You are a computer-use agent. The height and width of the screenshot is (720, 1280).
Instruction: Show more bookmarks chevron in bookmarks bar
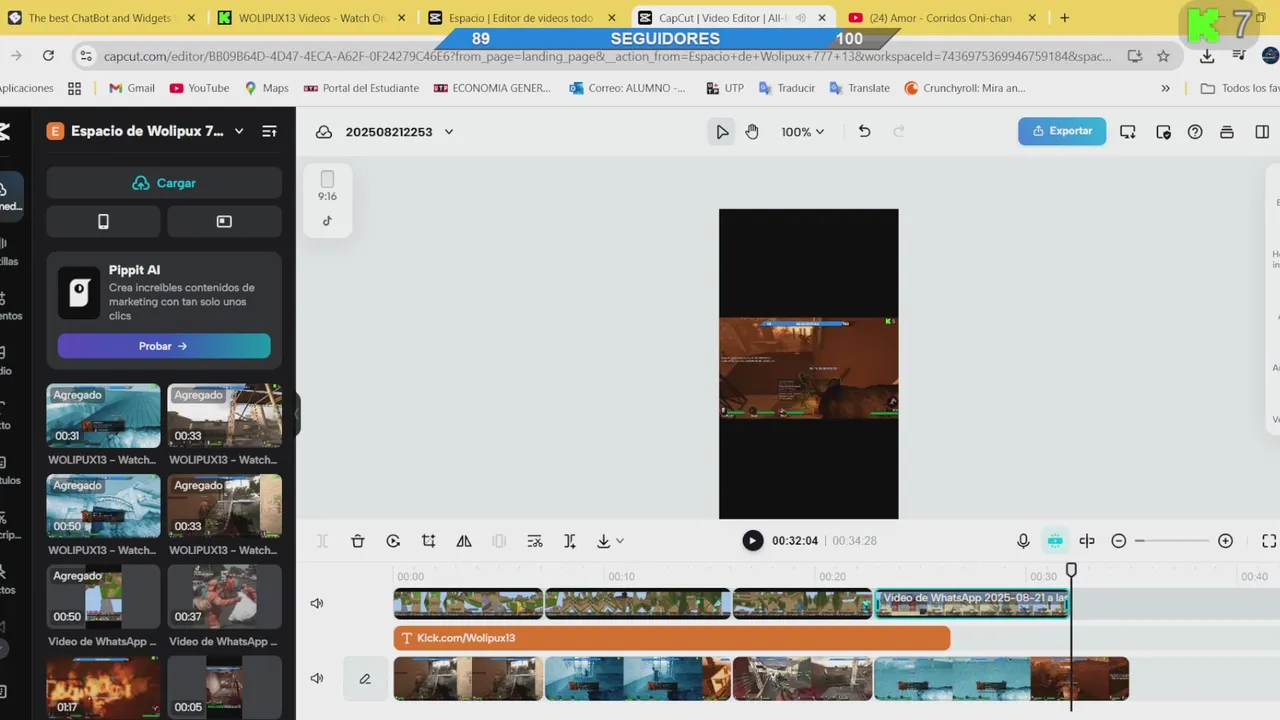pos(1165,88)
